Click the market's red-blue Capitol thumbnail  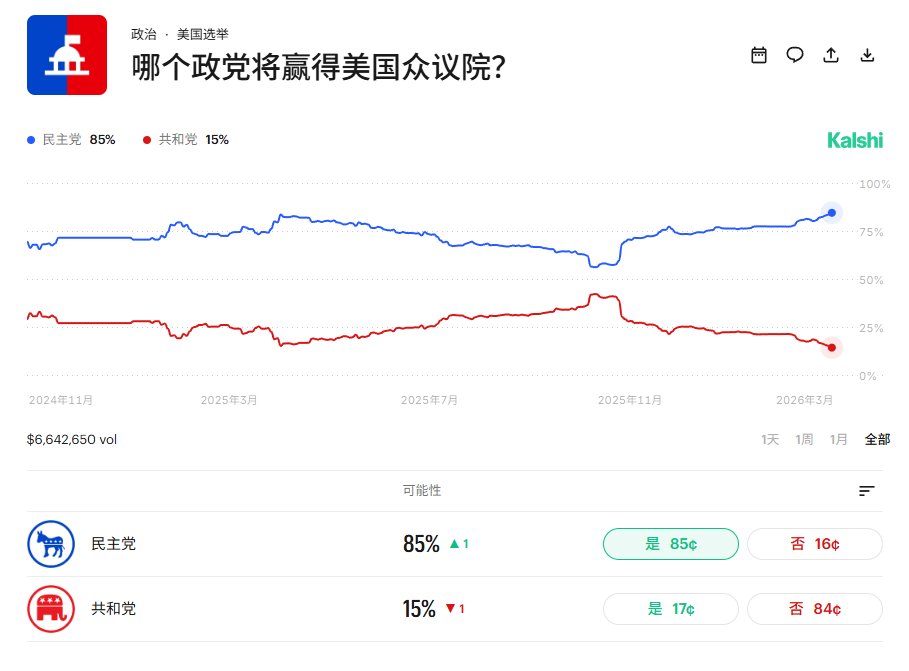pos(67,55)
